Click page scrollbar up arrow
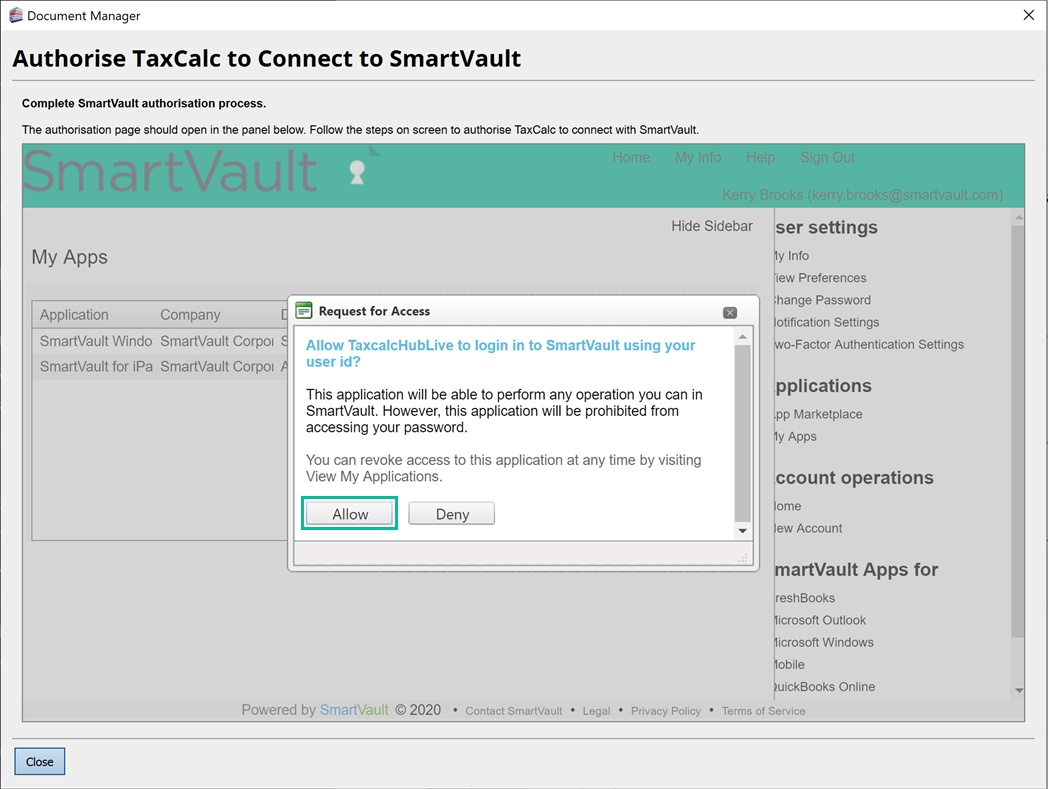The width and height of the screenshot is (1048, 789). [x=1019, y=218]
